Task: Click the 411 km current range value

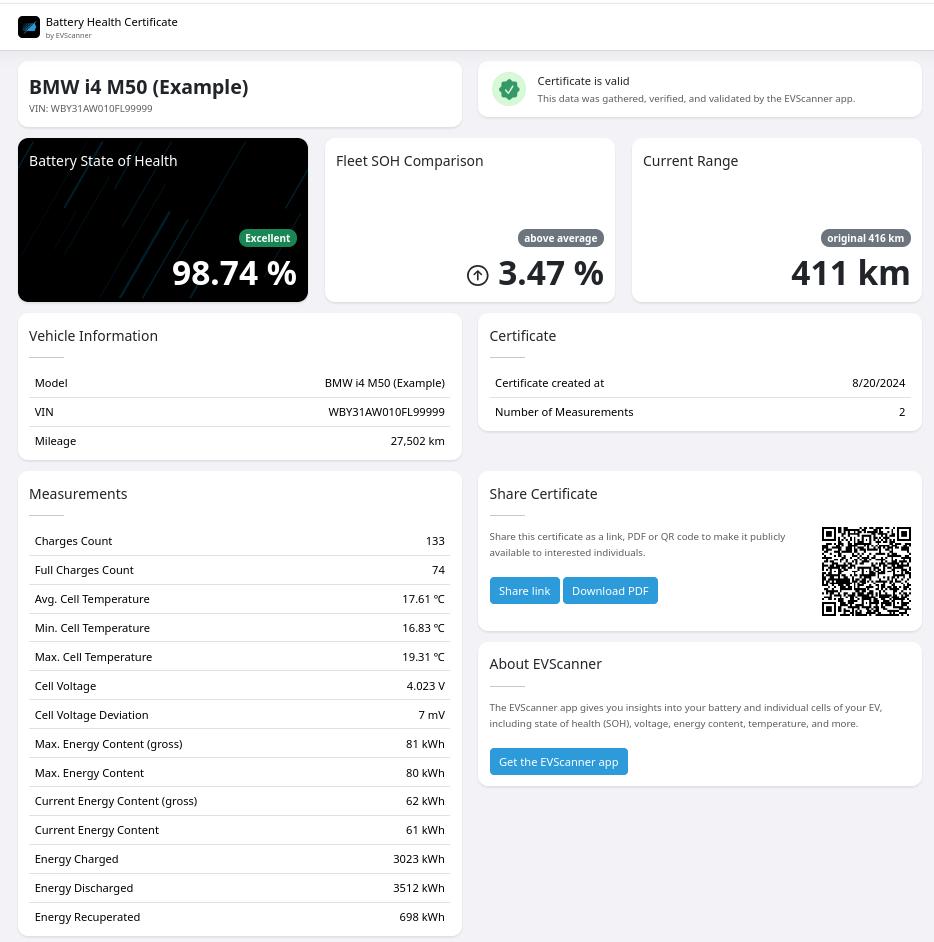Action: 851,273
